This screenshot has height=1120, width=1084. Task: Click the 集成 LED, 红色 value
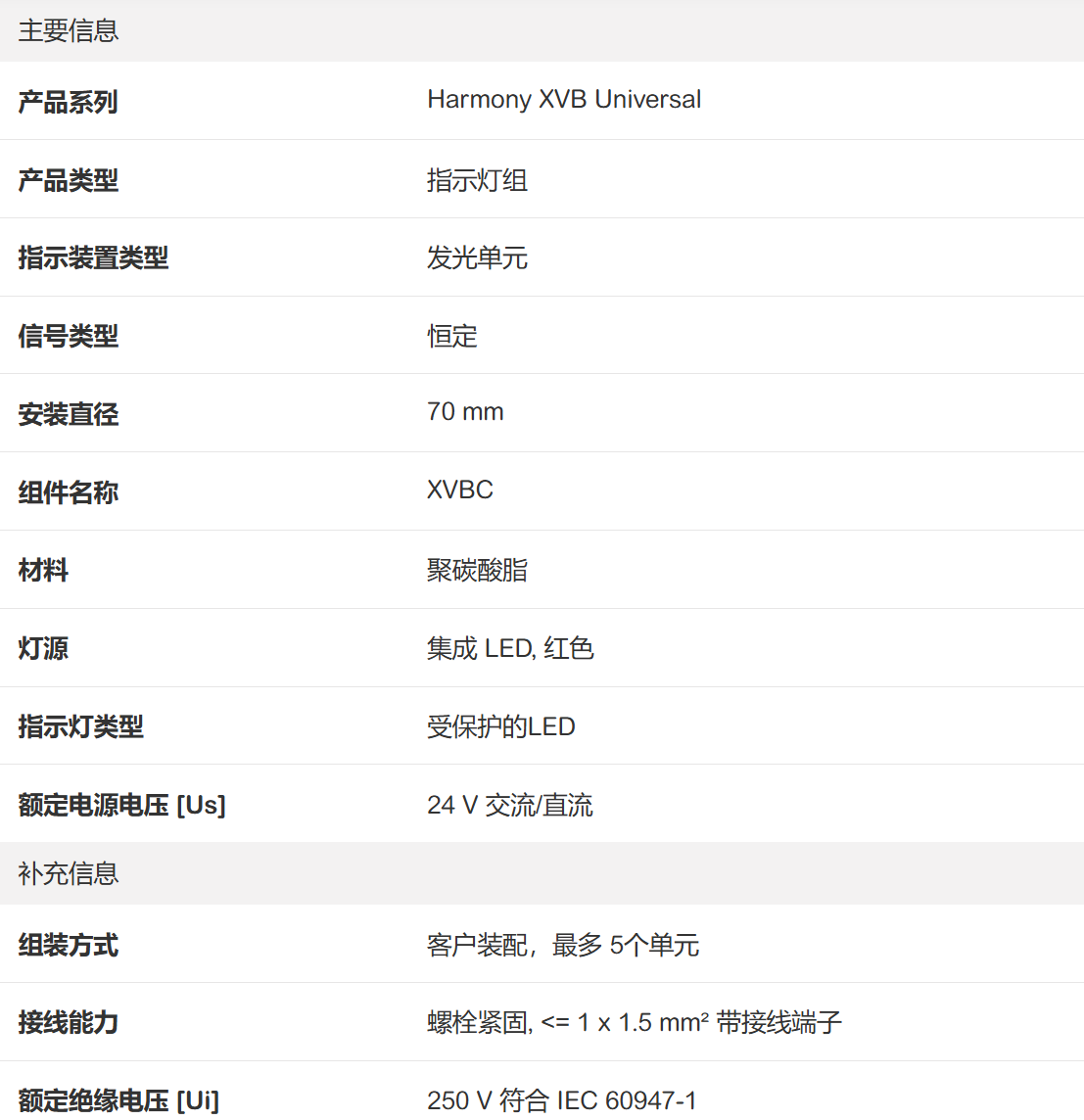point(510,648)
